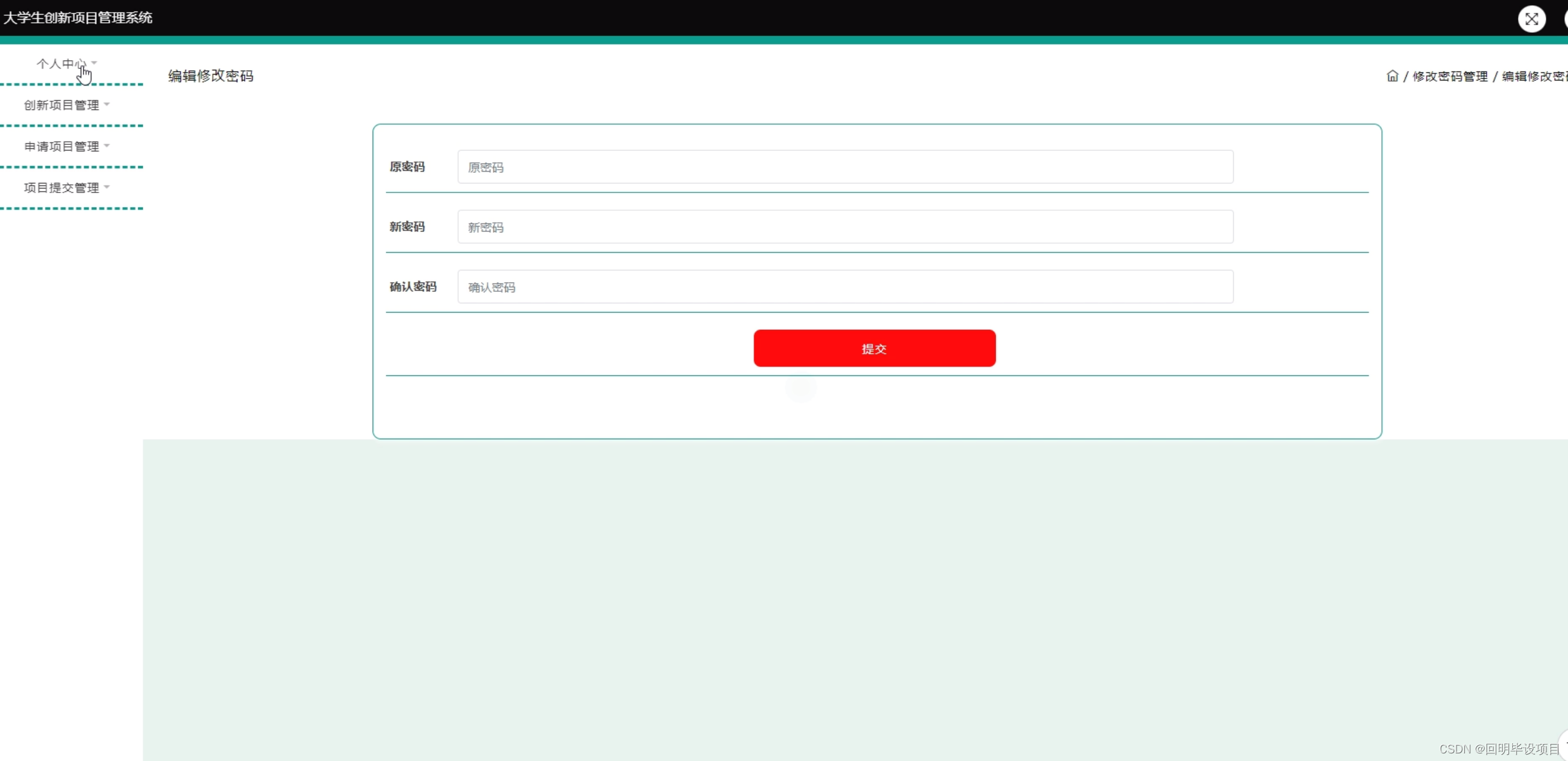Expand the 申请项目管理 dropdown arrow
Viewport: 1568px width, 761px height.
(x=107, y=146)
